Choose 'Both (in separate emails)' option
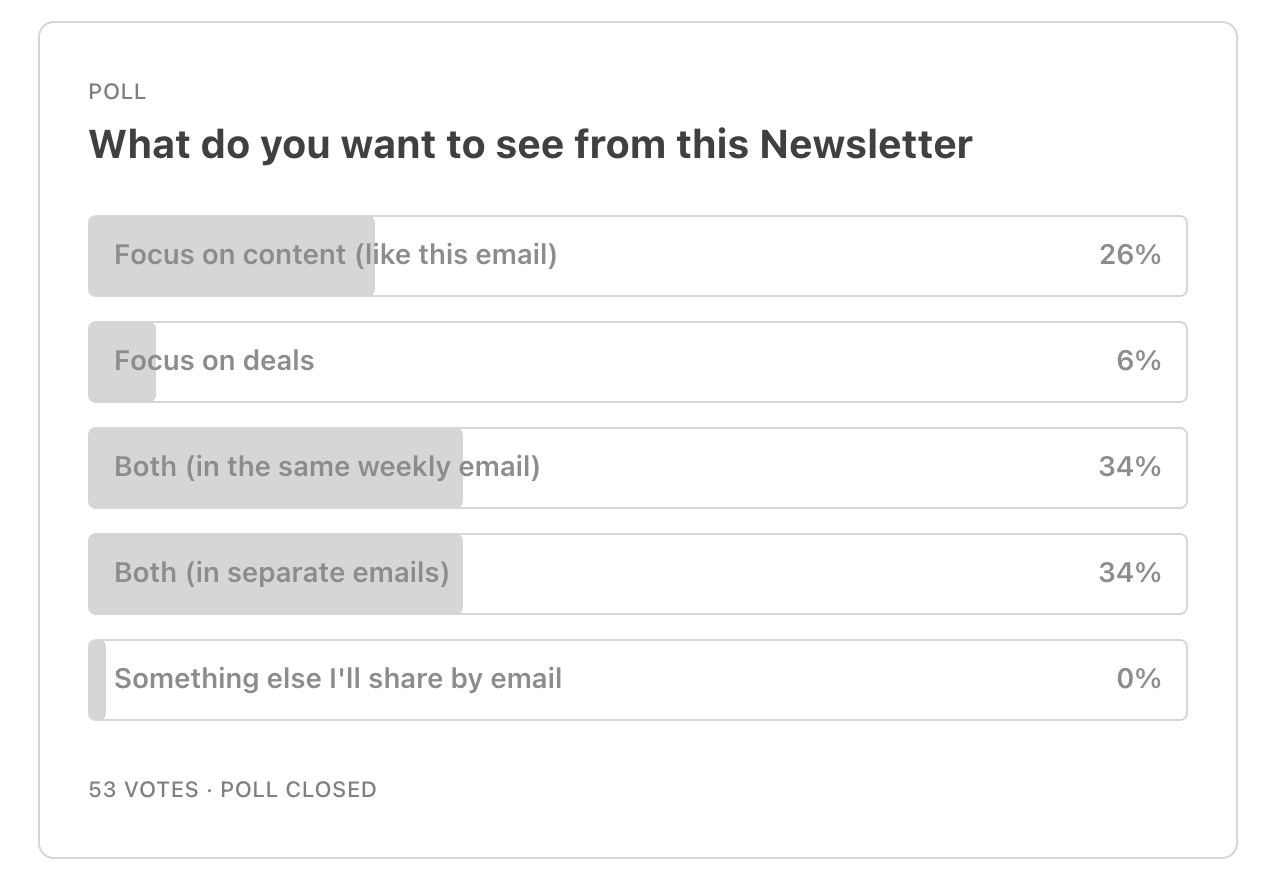Screen dimensions: 1276x886 pyautogui.click(x=637, y=574)
